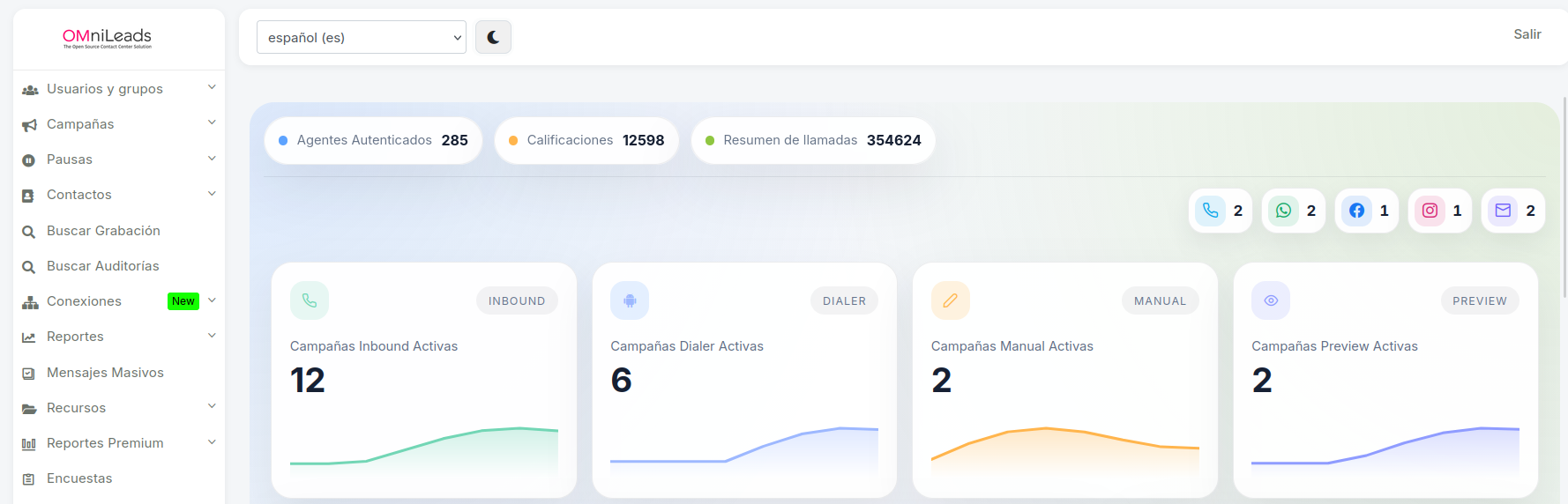Click the Campañas megaphone icon
This screenshot has height=504, width=1568.
tap(29, 125)
